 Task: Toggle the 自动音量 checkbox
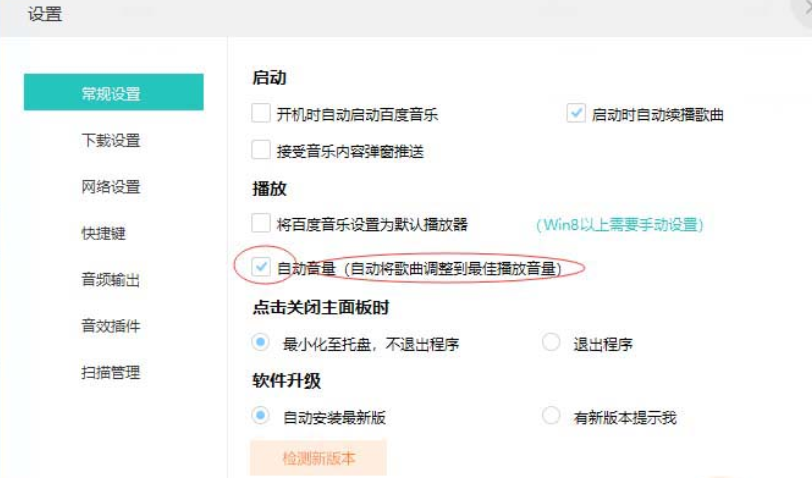[261, 267]
